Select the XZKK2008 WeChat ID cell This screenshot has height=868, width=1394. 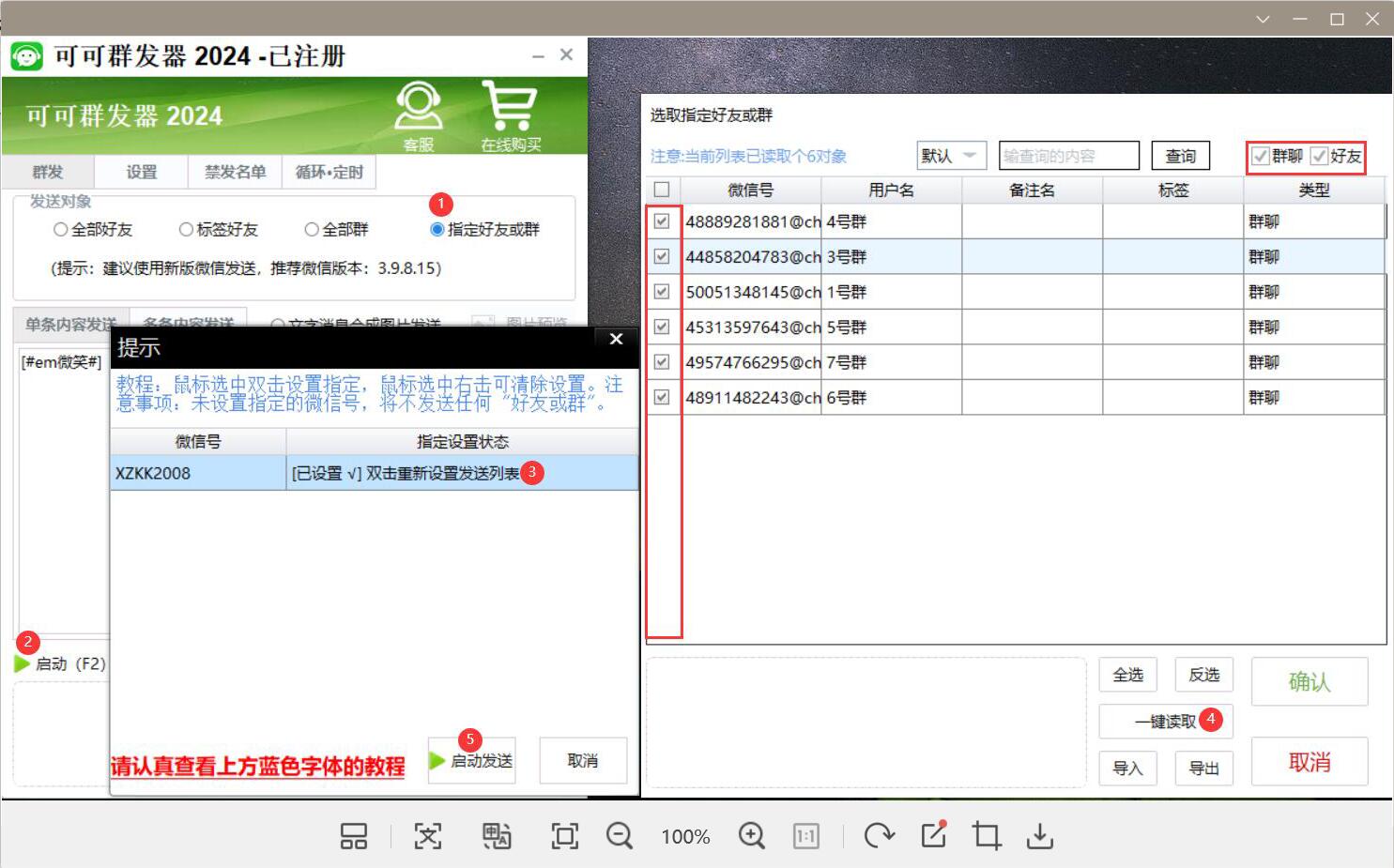coord(198,473)
